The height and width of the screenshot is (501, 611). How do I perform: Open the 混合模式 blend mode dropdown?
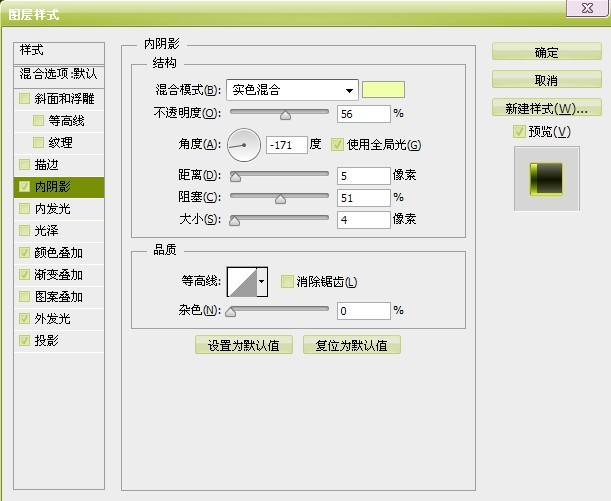click(x=292, y=90)
